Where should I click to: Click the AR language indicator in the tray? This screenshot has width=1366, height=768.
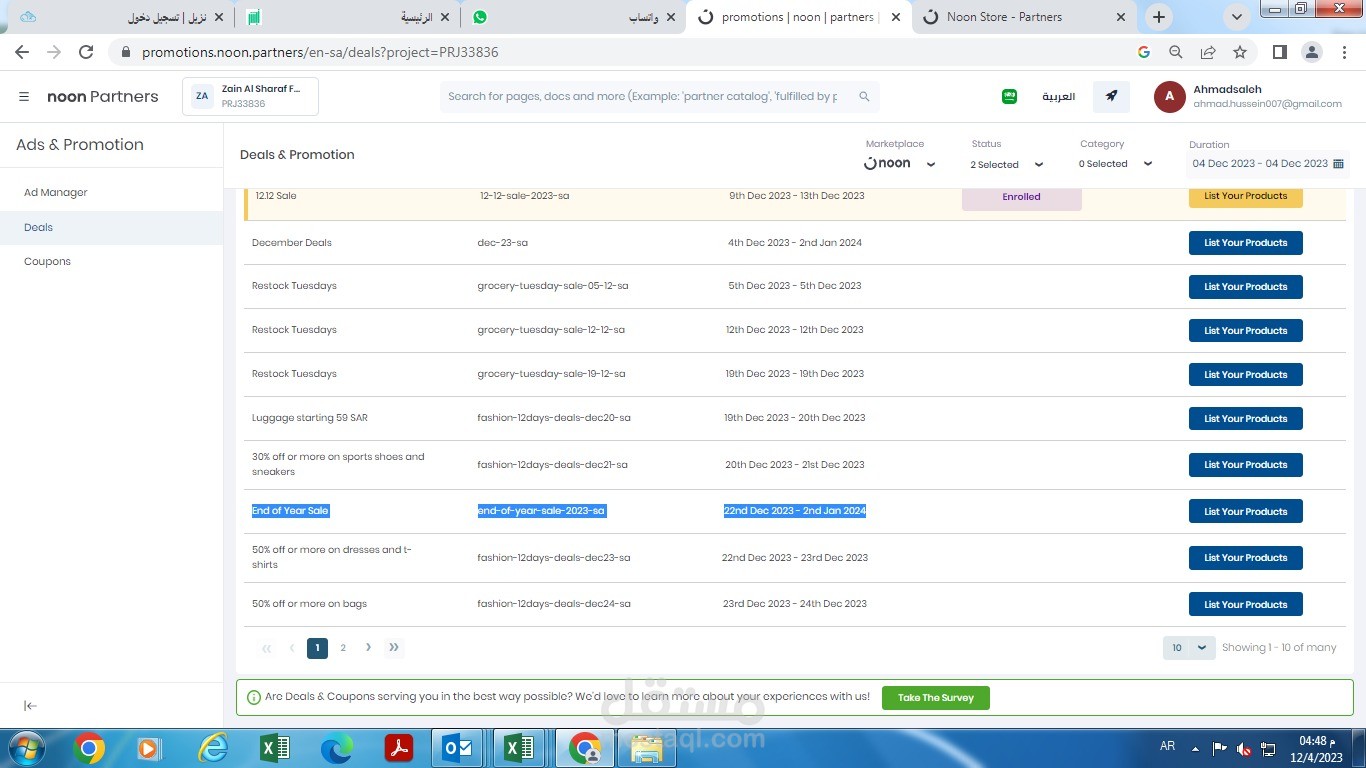1167,747
